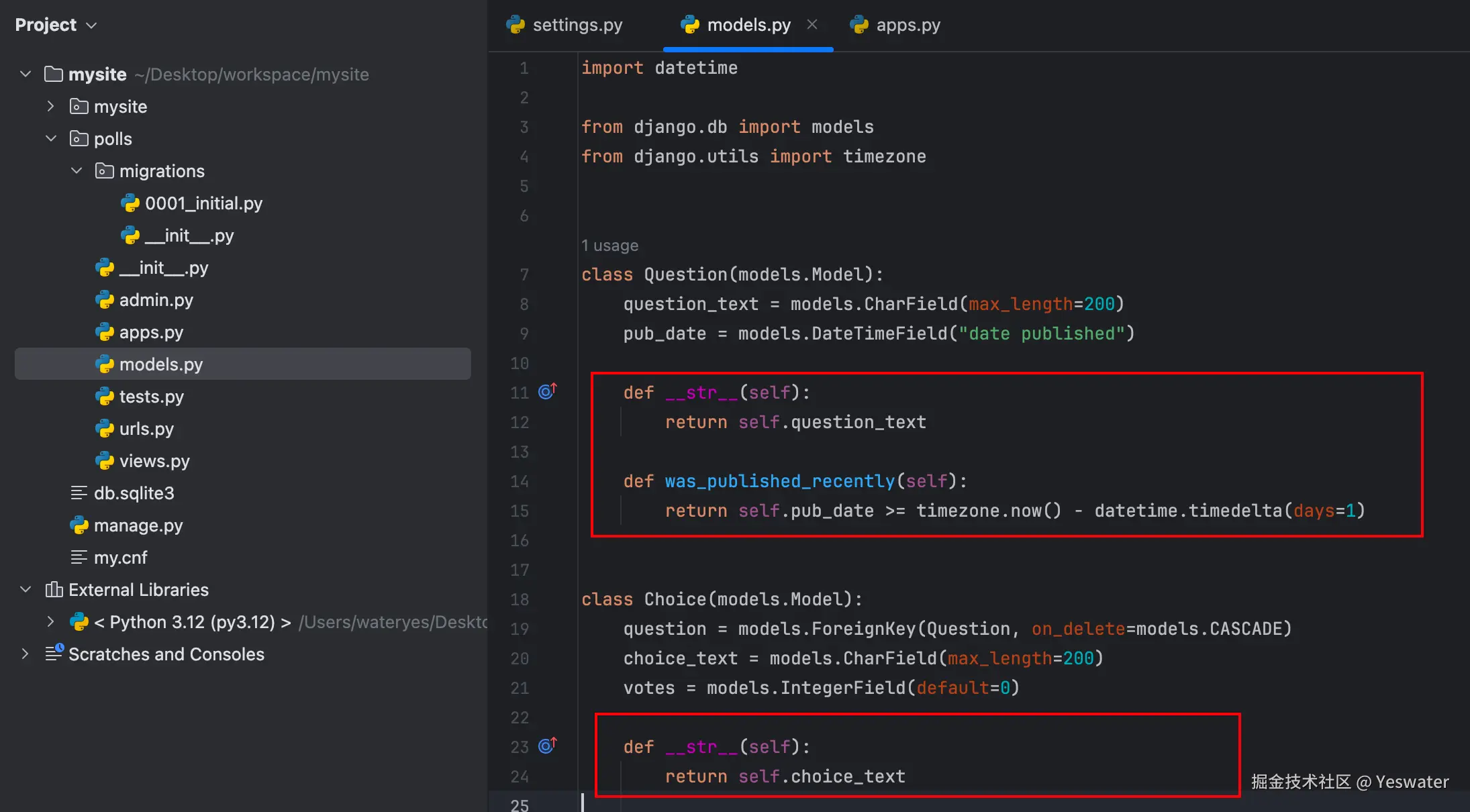Click line number 18 in the gutter
The height and width of the screenshot is (812, 1470).
click(x=520, y=599)
